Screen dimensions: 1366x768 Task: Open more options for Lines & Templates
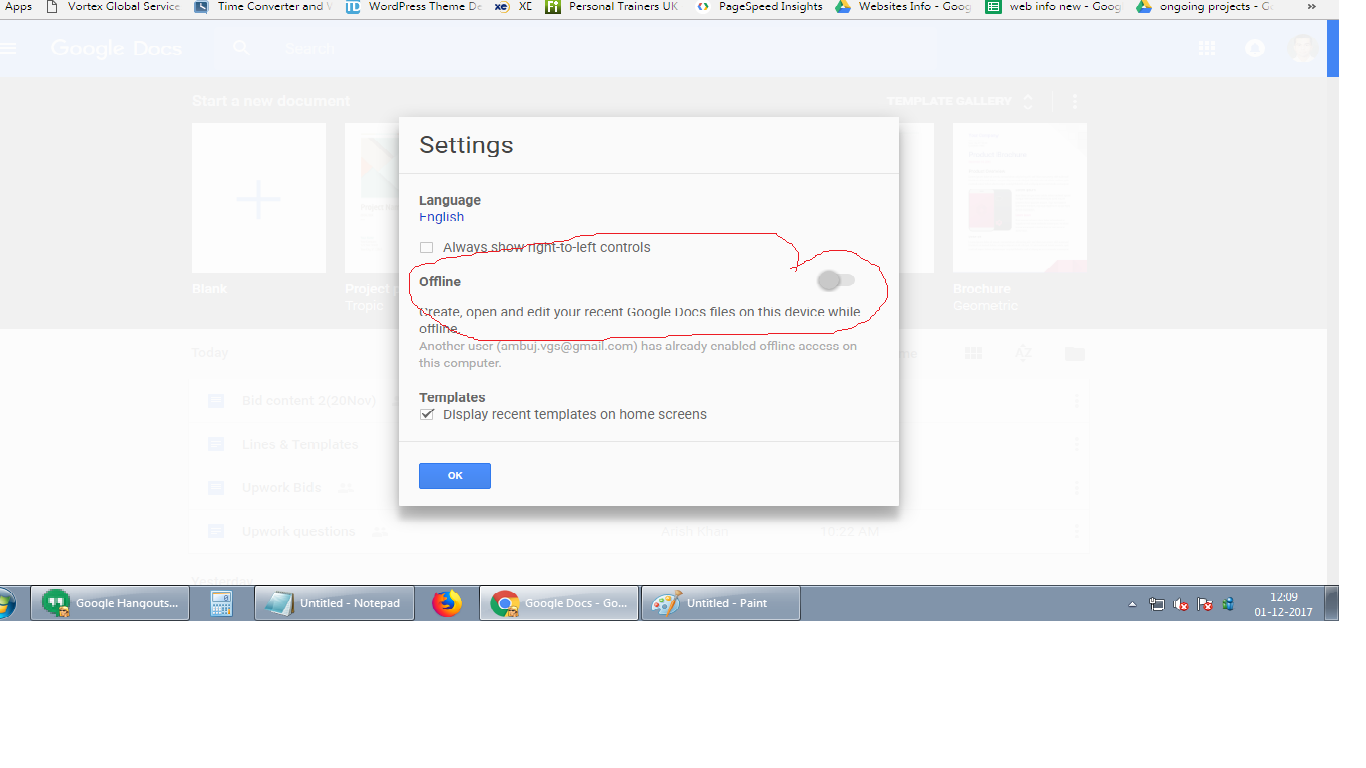(x=1076, y=444)
